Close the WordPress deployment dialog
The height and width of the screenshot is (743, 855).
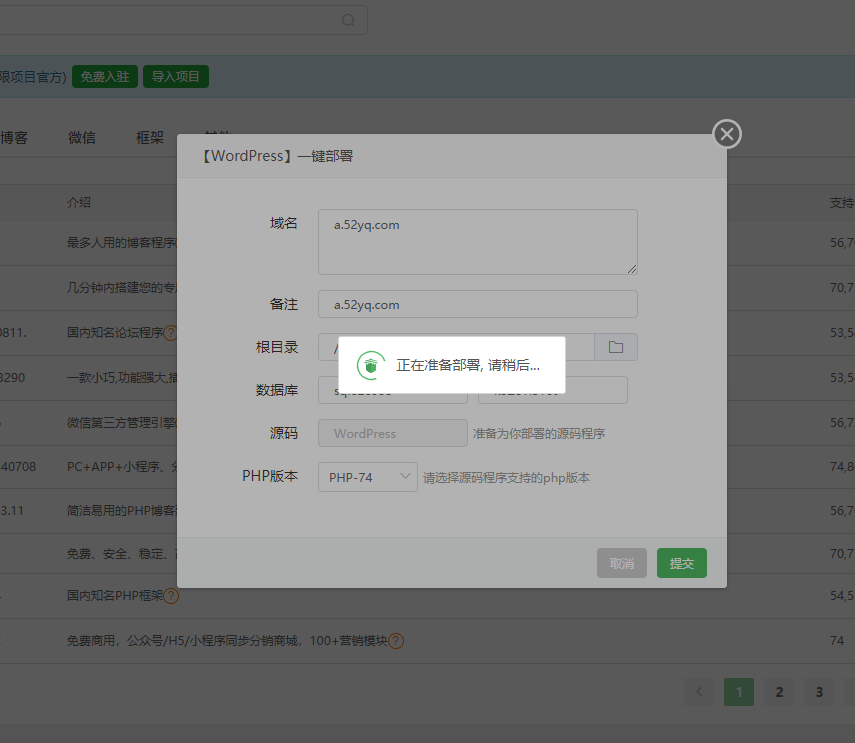pos(727,134)
